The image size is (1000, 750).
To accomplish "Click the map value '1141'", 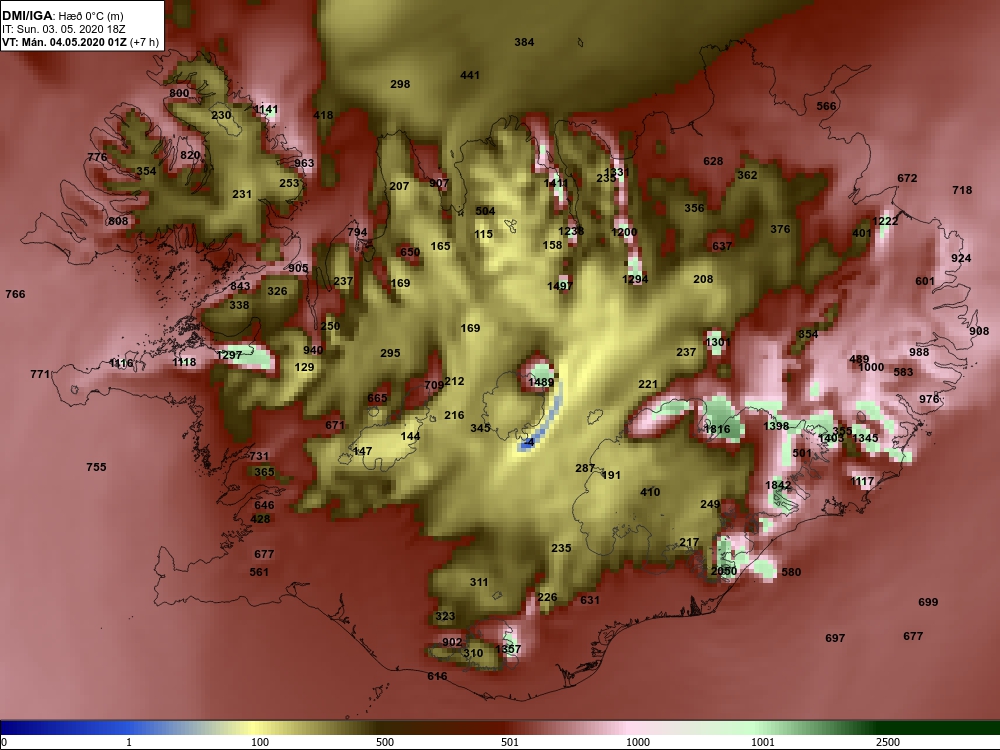I will (x=266, y=110).
